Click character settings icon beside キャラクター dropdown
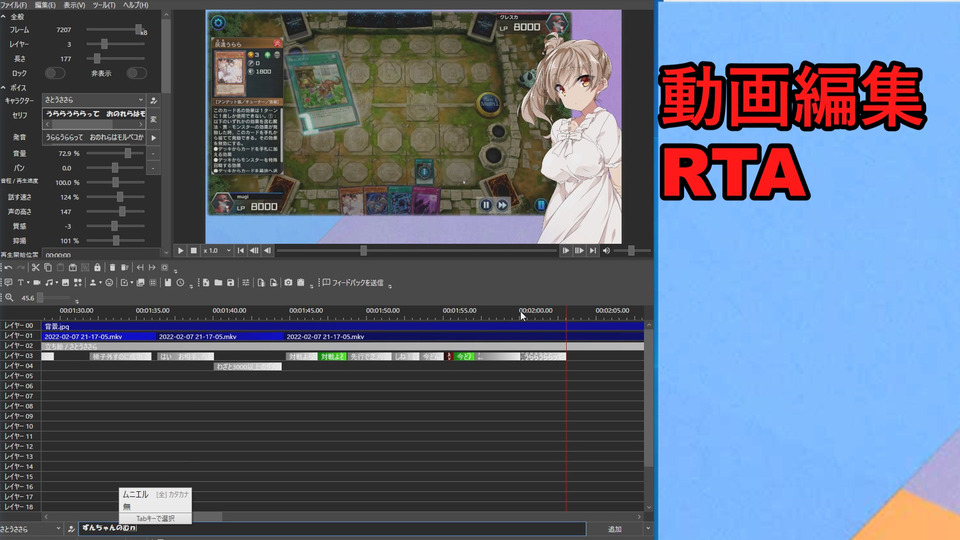Image resolution: width=960 pixels, height=540 pixels. click(x=154, y=100)
